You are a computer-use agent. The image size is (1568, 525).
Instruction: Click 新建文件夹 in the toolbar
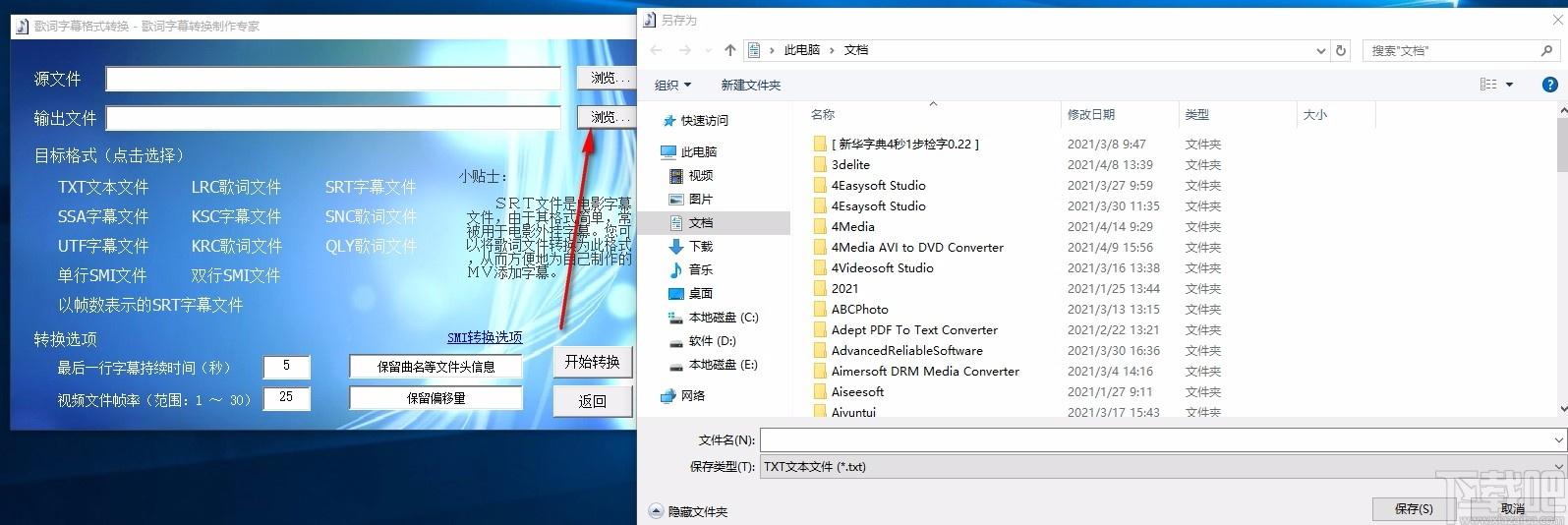tap(750, 86)
